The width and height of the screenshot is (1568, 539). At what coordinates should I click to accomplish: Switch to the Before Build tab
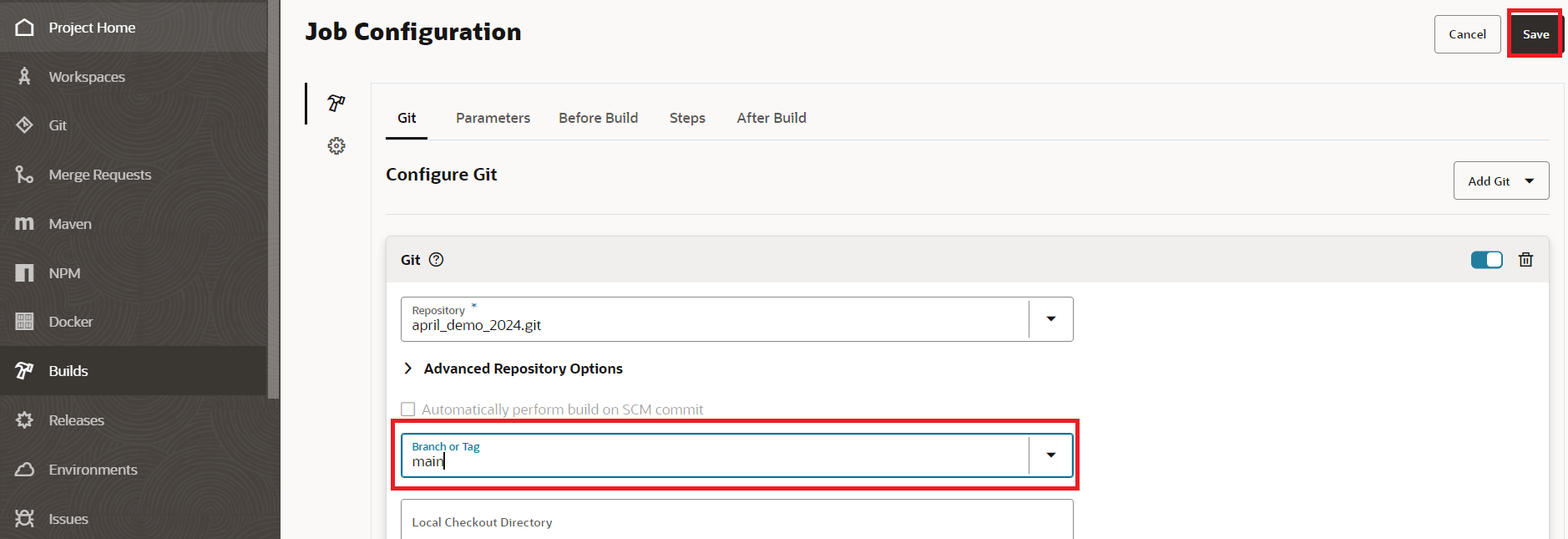point(598,118)
